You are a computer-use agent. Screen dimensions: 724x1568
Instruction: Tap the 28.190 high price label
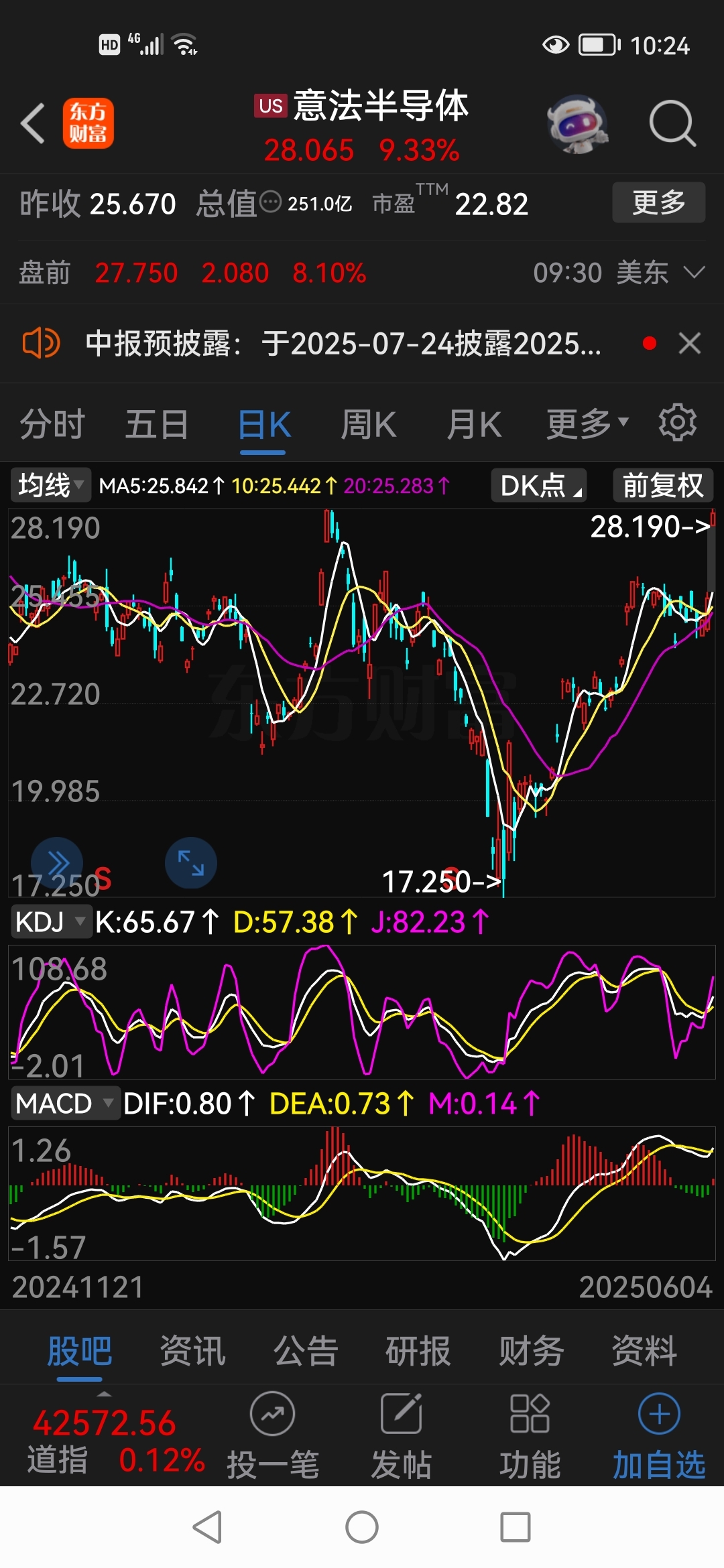click(650, 527)
